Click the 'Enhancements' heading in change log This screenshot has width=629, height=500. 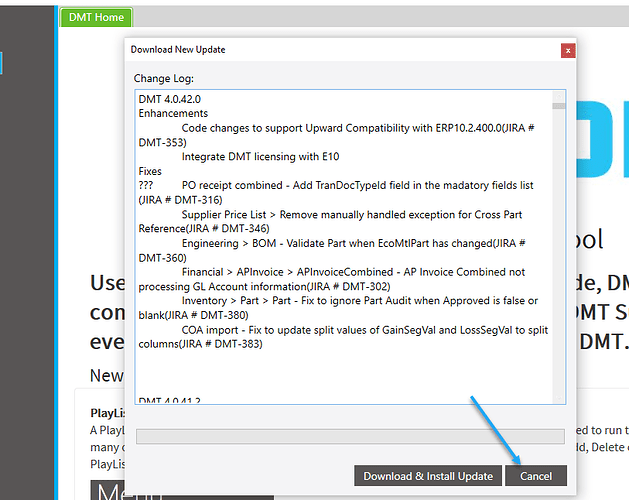pyautogui.click(x=173, y=114)
